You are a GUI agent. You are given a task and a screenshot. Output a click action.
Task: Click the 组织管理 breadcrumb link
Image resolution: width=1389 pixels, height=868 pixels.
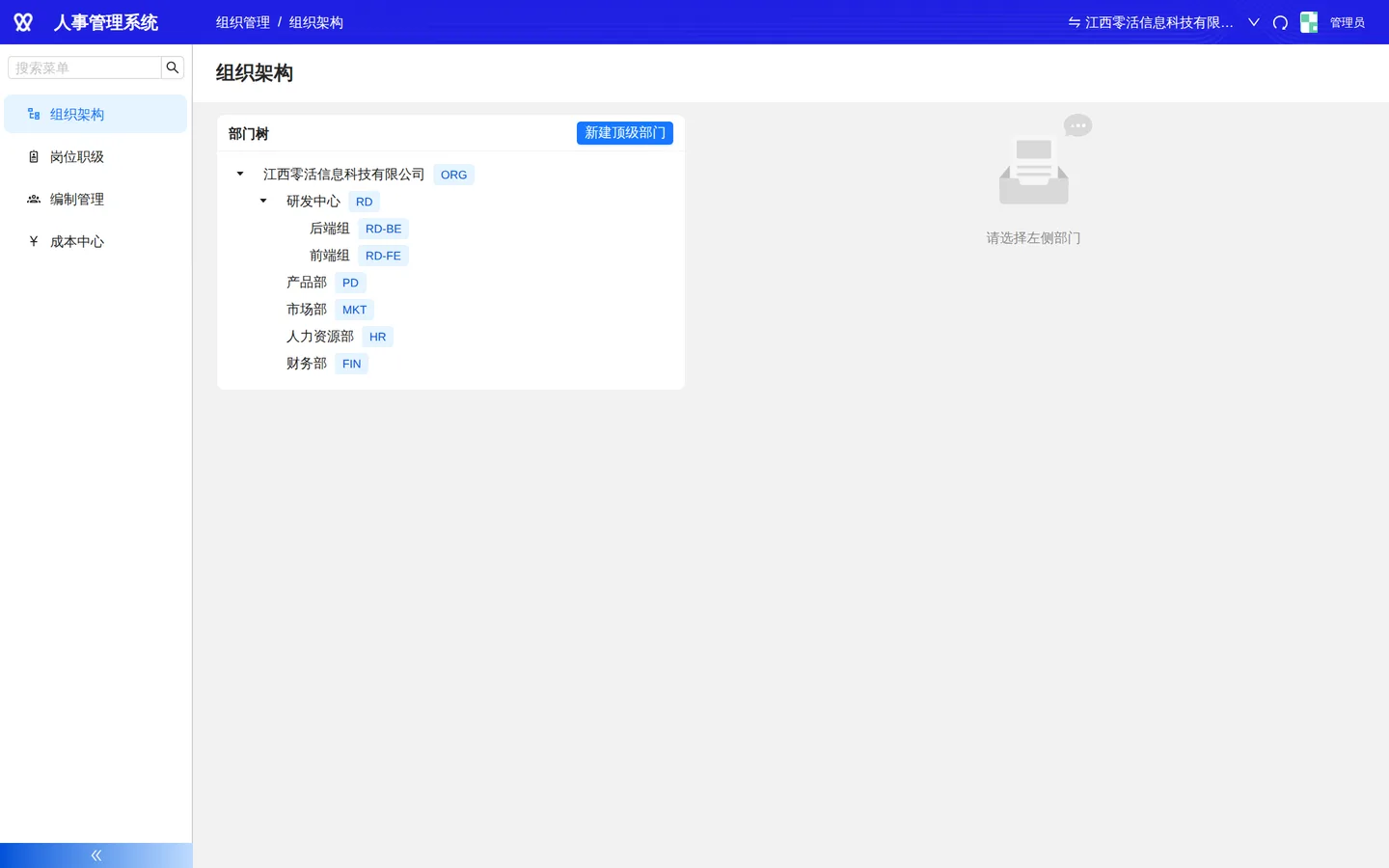click(x=243, y=22)
